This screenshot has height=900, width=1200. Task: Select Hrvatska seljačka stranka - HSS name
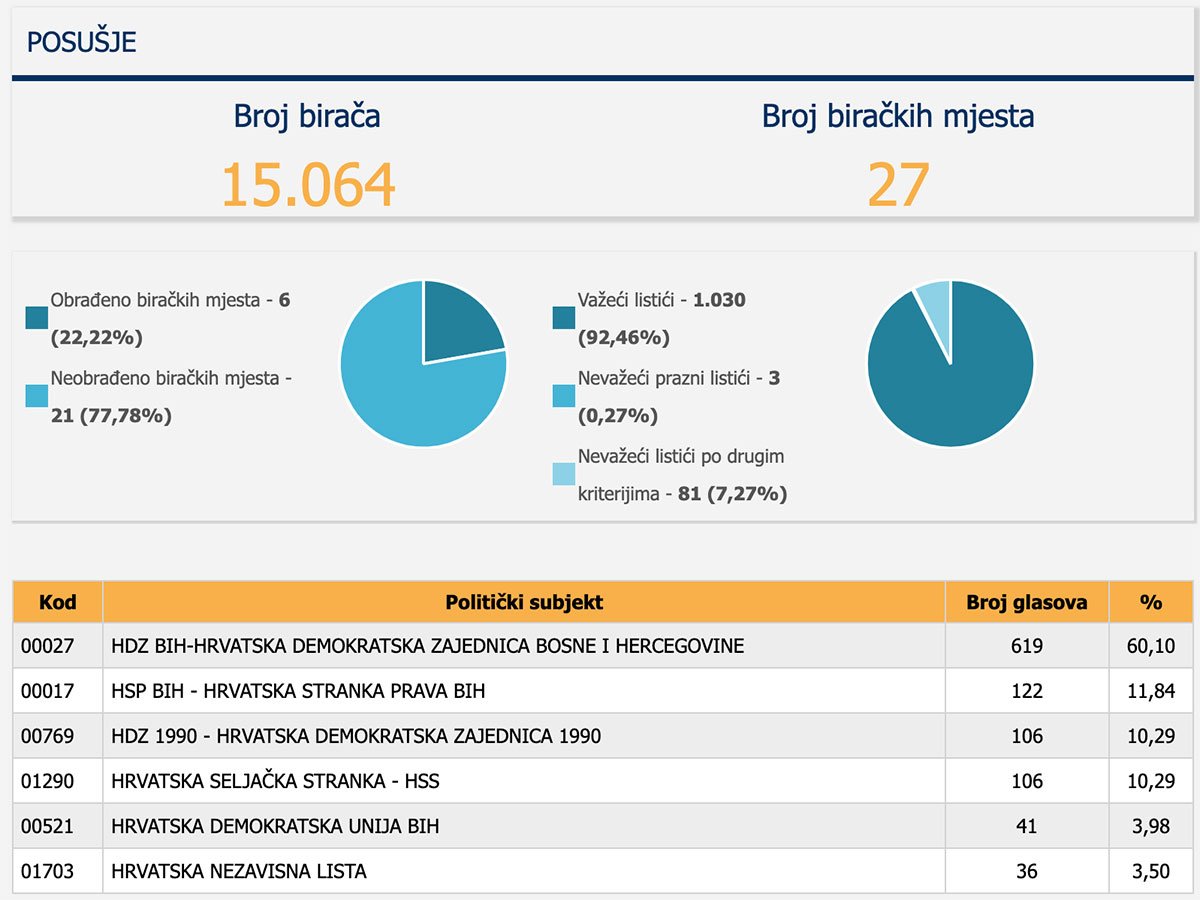pos(275,781)
